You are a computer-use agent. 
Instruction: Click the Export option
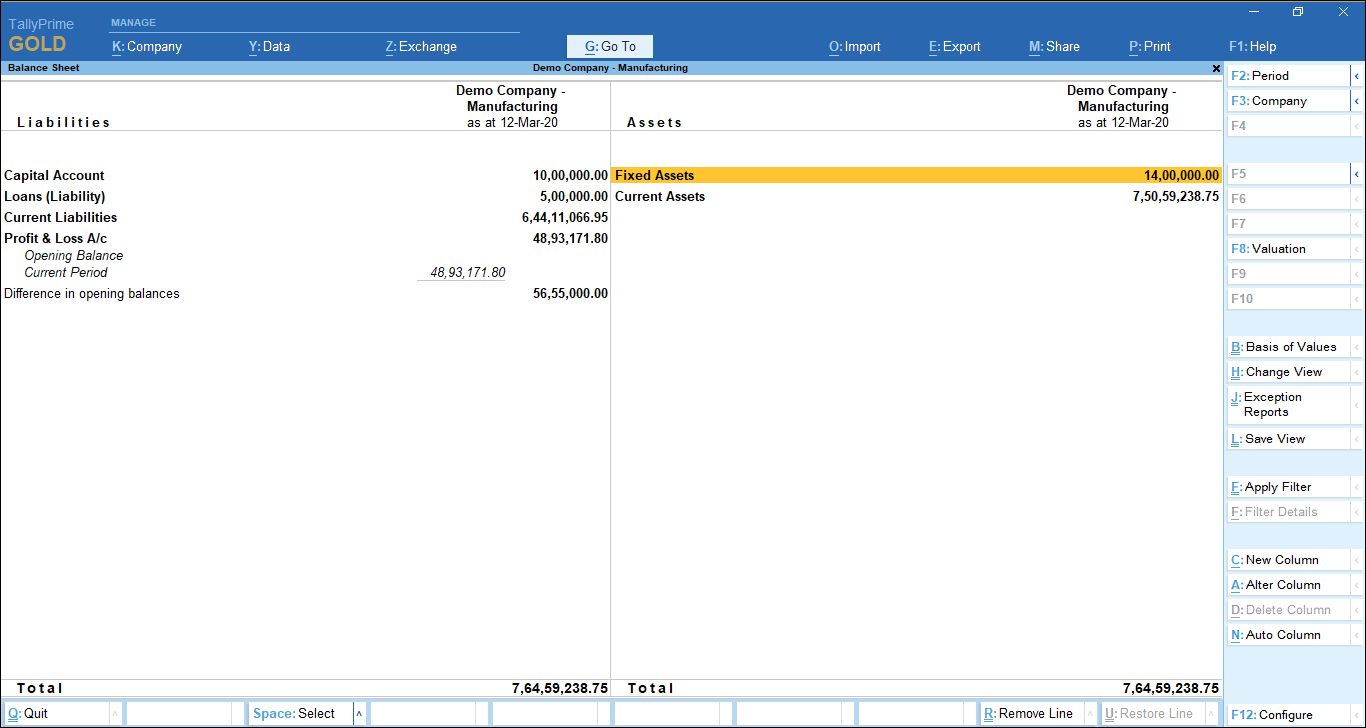[953, 46]
